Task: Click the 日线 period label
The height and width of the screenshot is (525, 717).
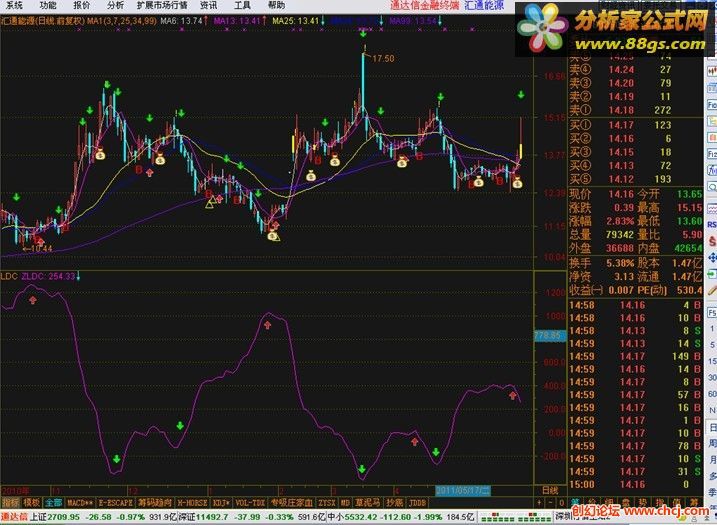Action: (550, 491)
